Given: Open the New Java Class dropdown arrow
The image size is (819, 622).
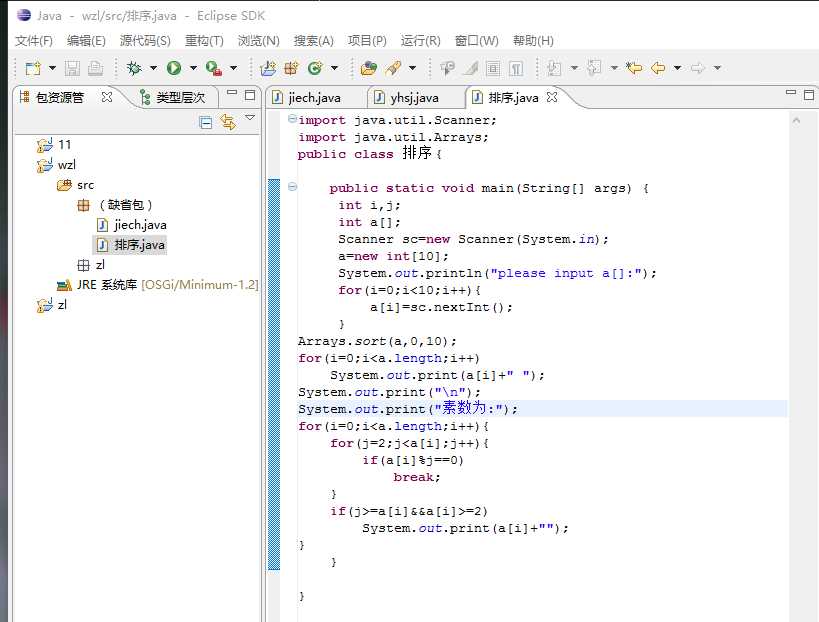Looking at the screenshot, I should (x=334, y=68).
